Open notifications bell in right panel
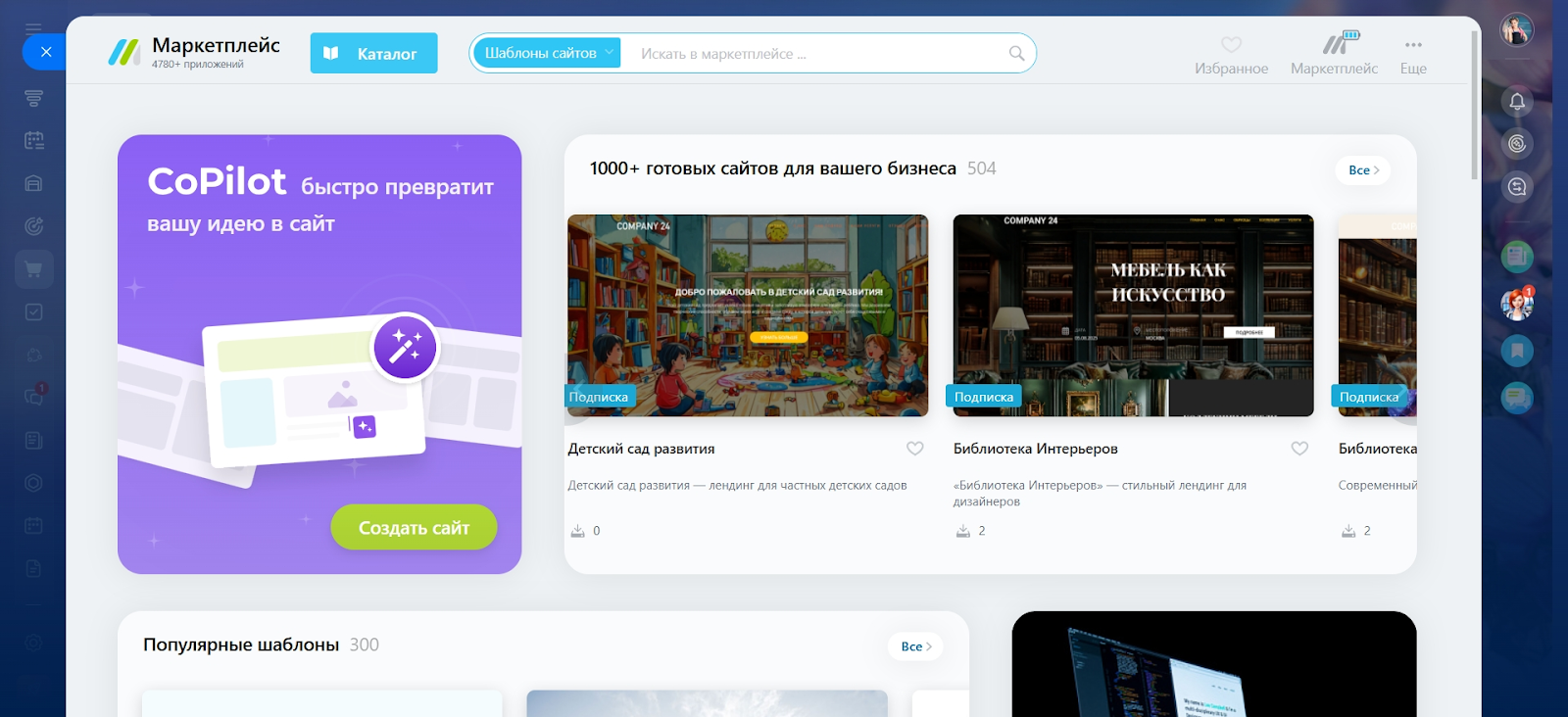The image size is (1568, 717). pos(1517,101)
